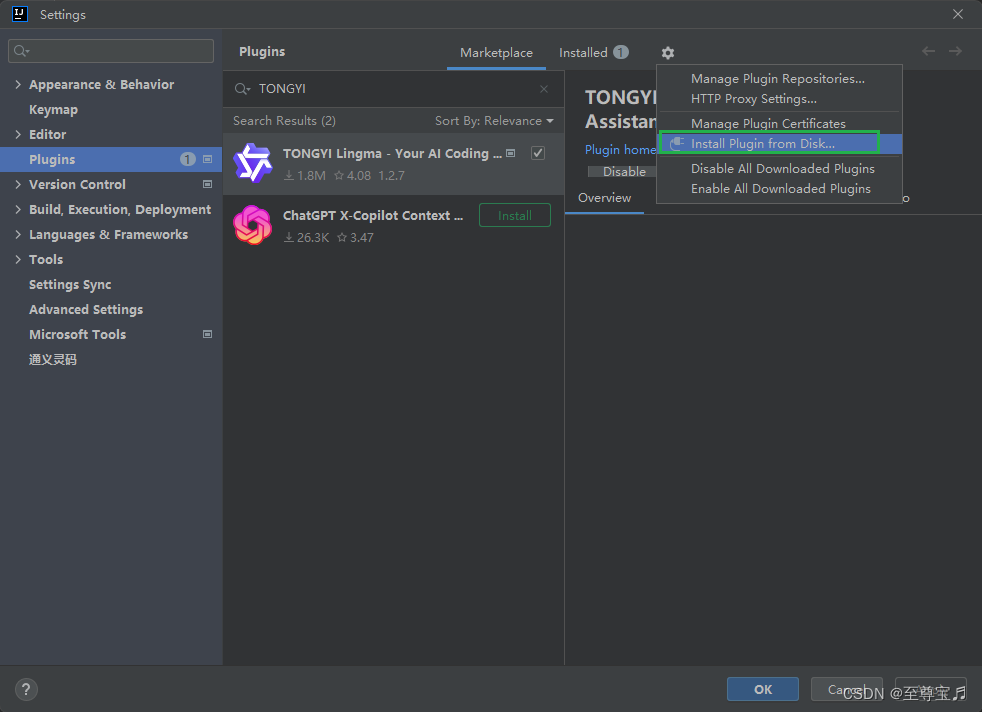Click the OK button
This screenshot has width=982, height=712.
763,689
